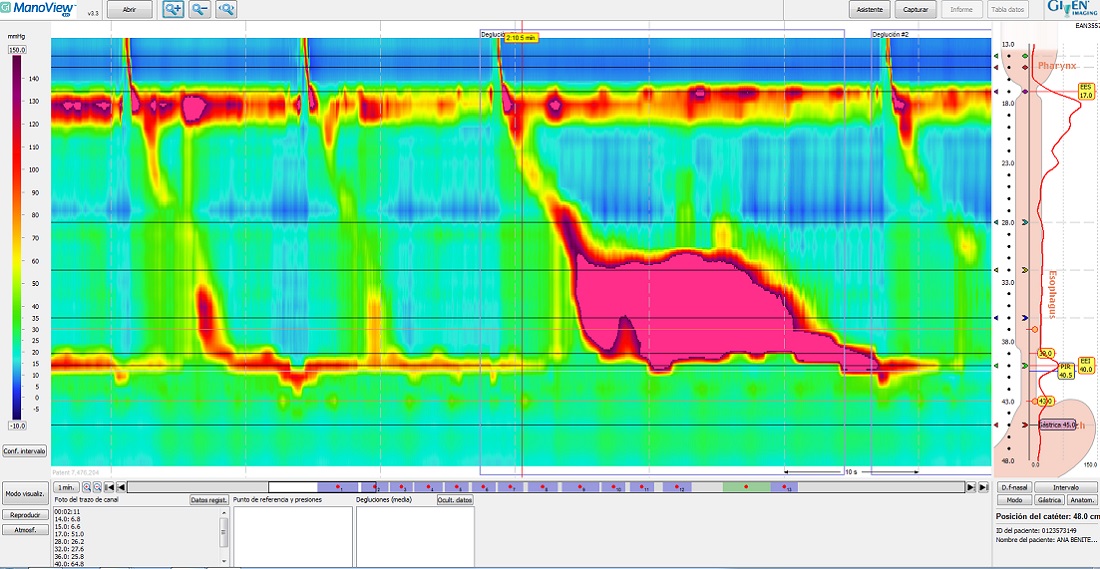Select swallow marker 6 in timeline

click(x=485, y=487)
